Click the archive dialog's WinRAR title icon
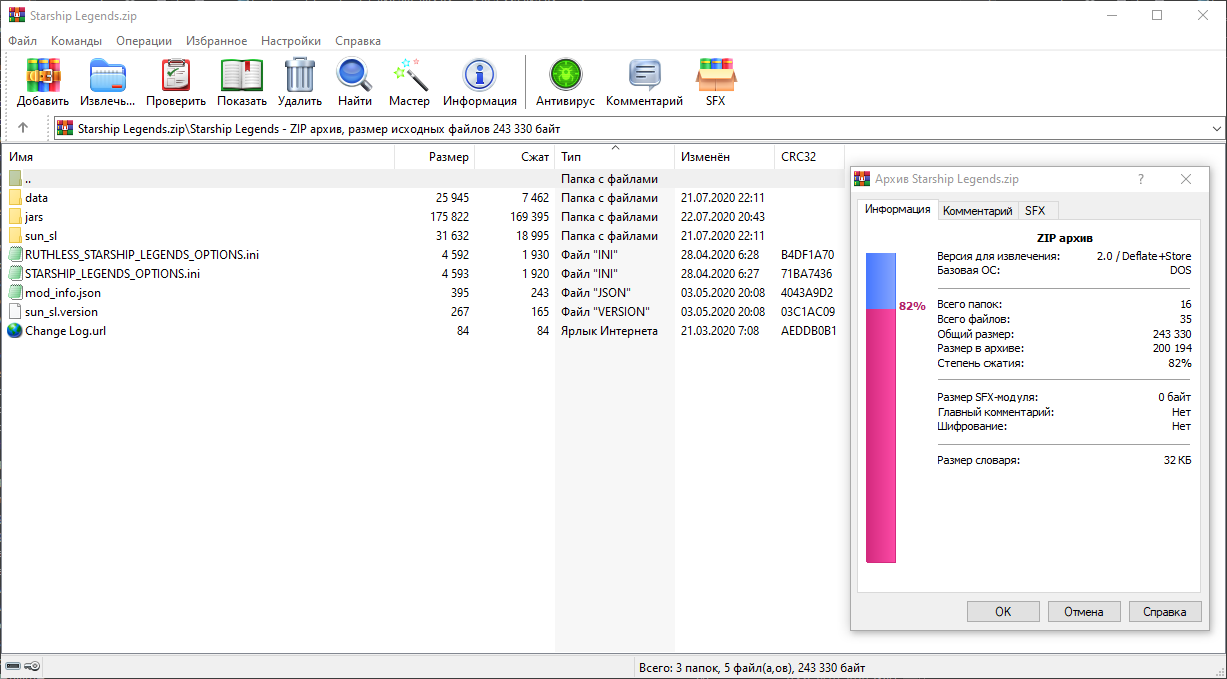This screenshot has height=679, width=1227. pos(862,179)
